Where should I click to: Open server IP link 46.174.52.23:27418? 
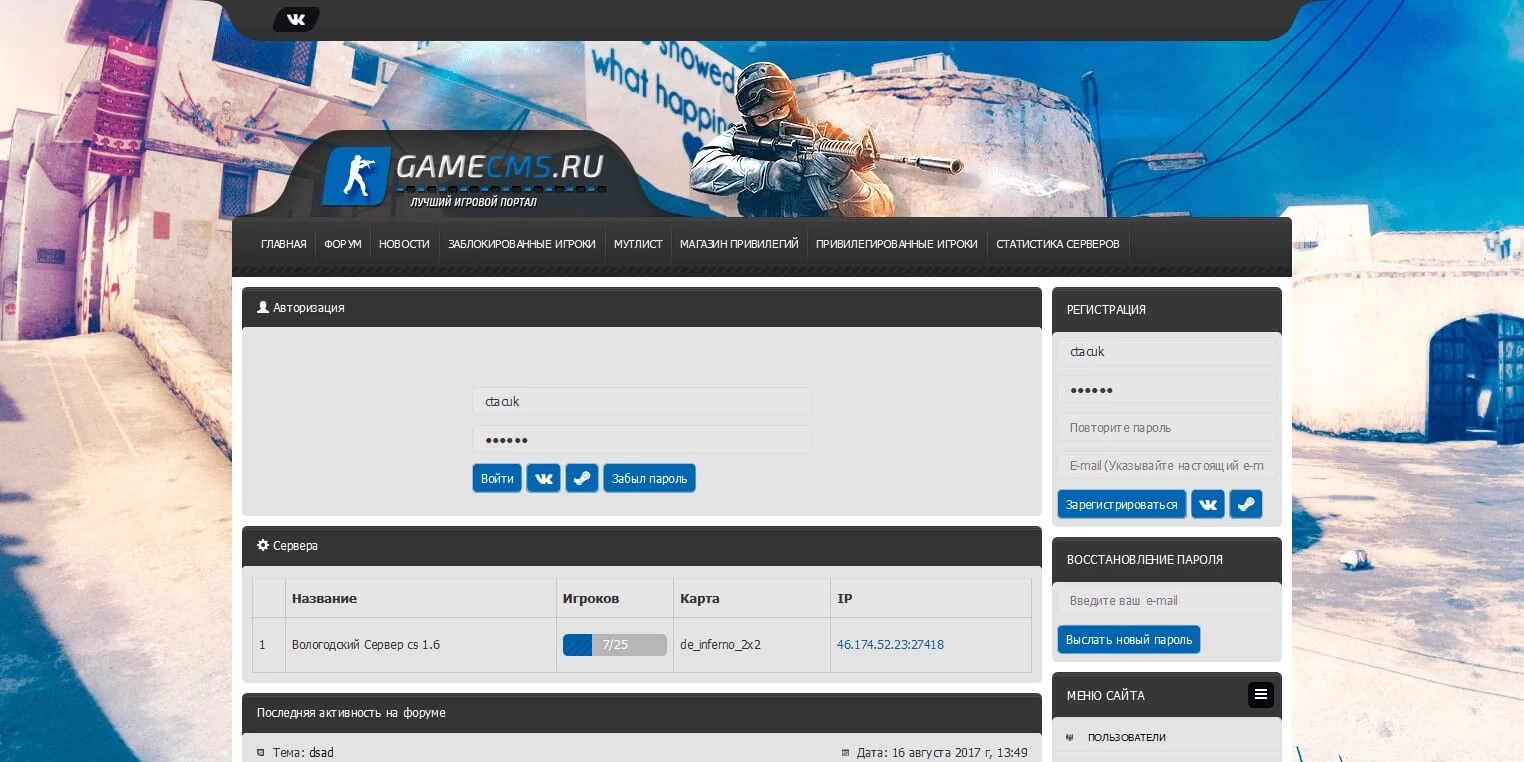(x=890, y=645)
